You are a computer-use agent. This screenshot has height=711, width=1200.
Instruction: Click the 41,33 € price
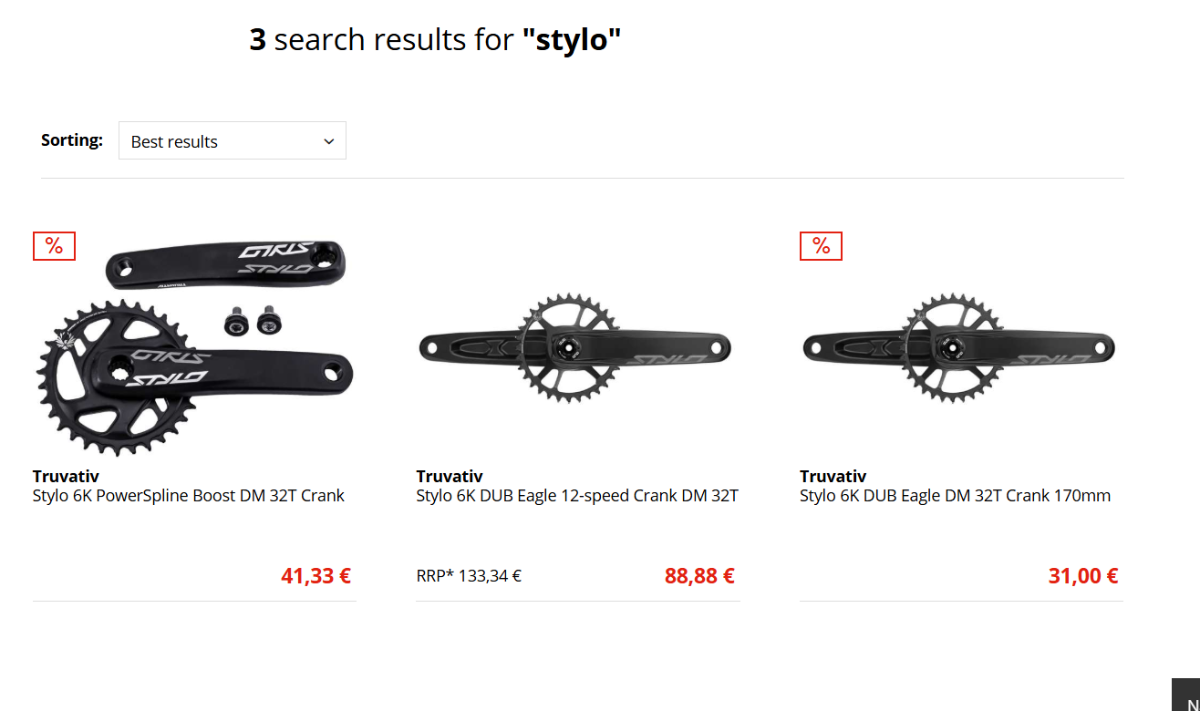pos(315,576)
